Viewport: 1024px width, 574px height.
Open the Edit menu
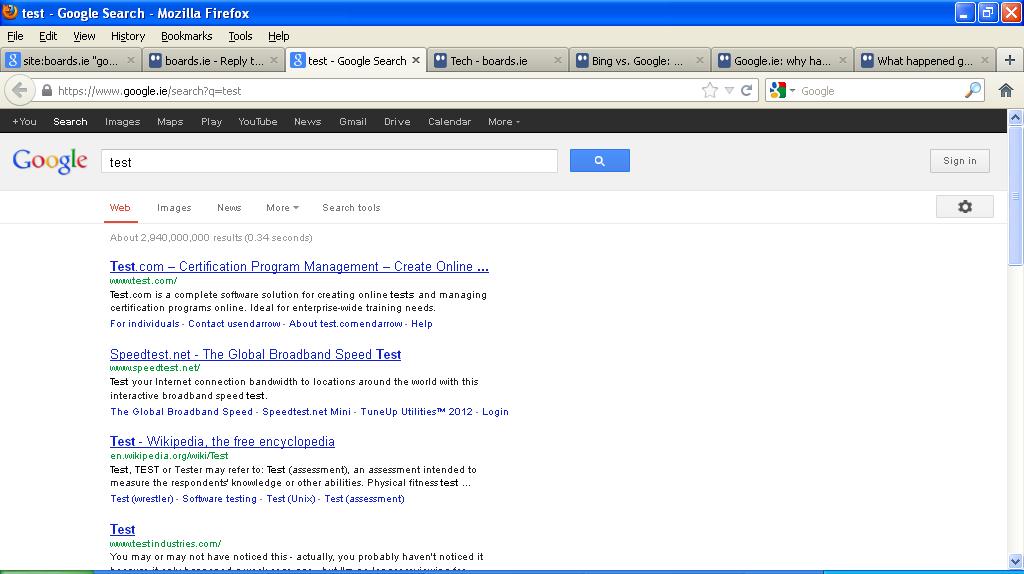coord(48,36)
